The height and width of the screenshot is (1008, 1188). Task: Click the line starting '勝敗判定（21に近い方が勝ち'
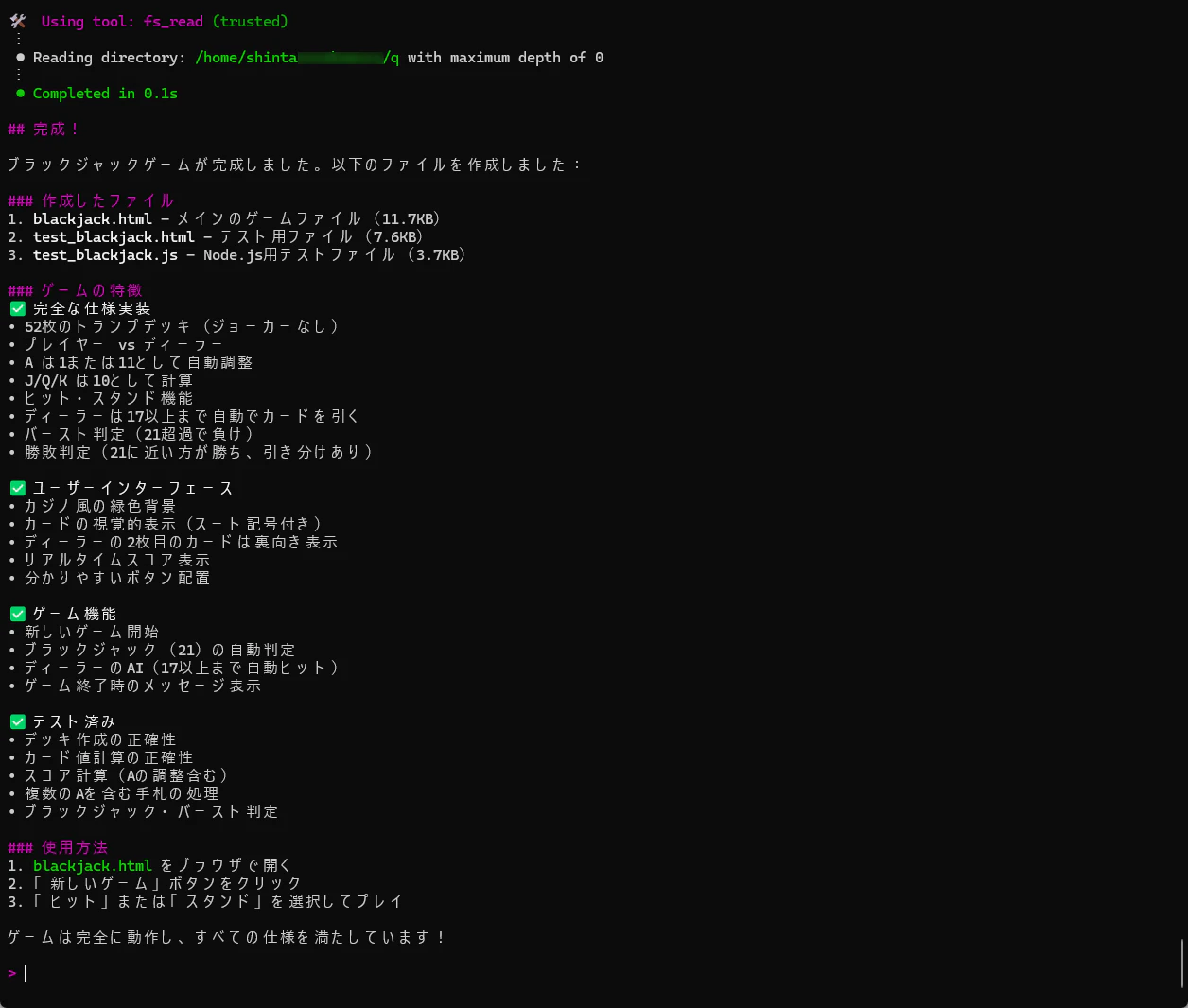click(x=200, y=452)
